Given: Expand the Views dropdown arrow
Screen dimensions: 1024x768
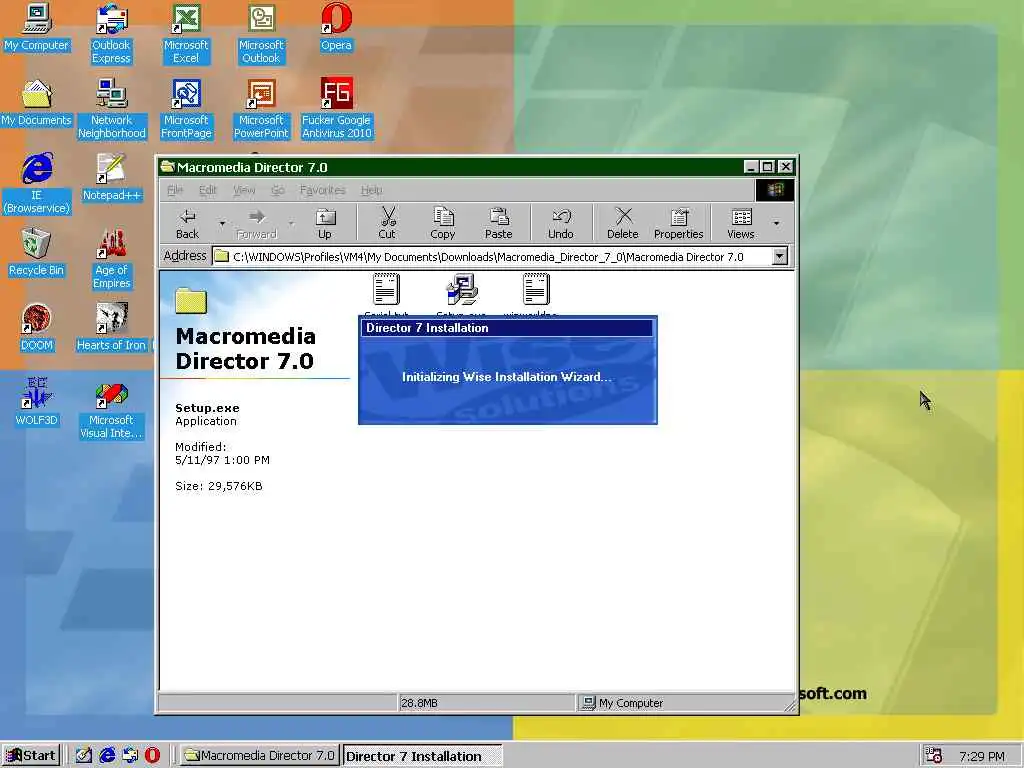Looking at the screenshot, I should click(776, 223).
